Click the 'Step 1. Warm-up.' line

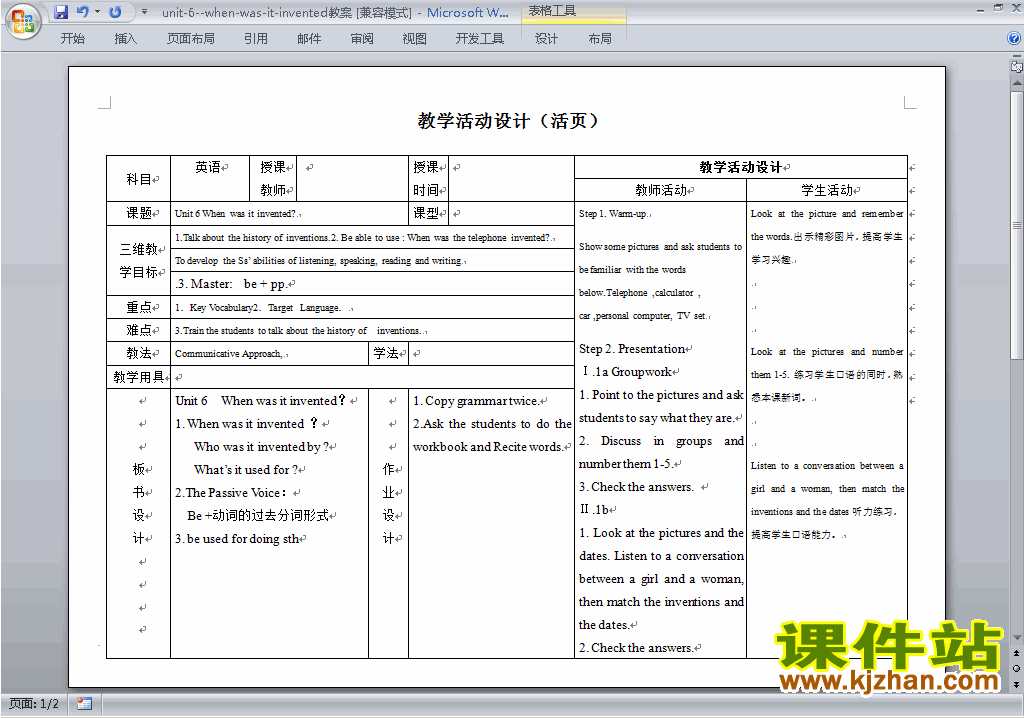coord(613,214)
